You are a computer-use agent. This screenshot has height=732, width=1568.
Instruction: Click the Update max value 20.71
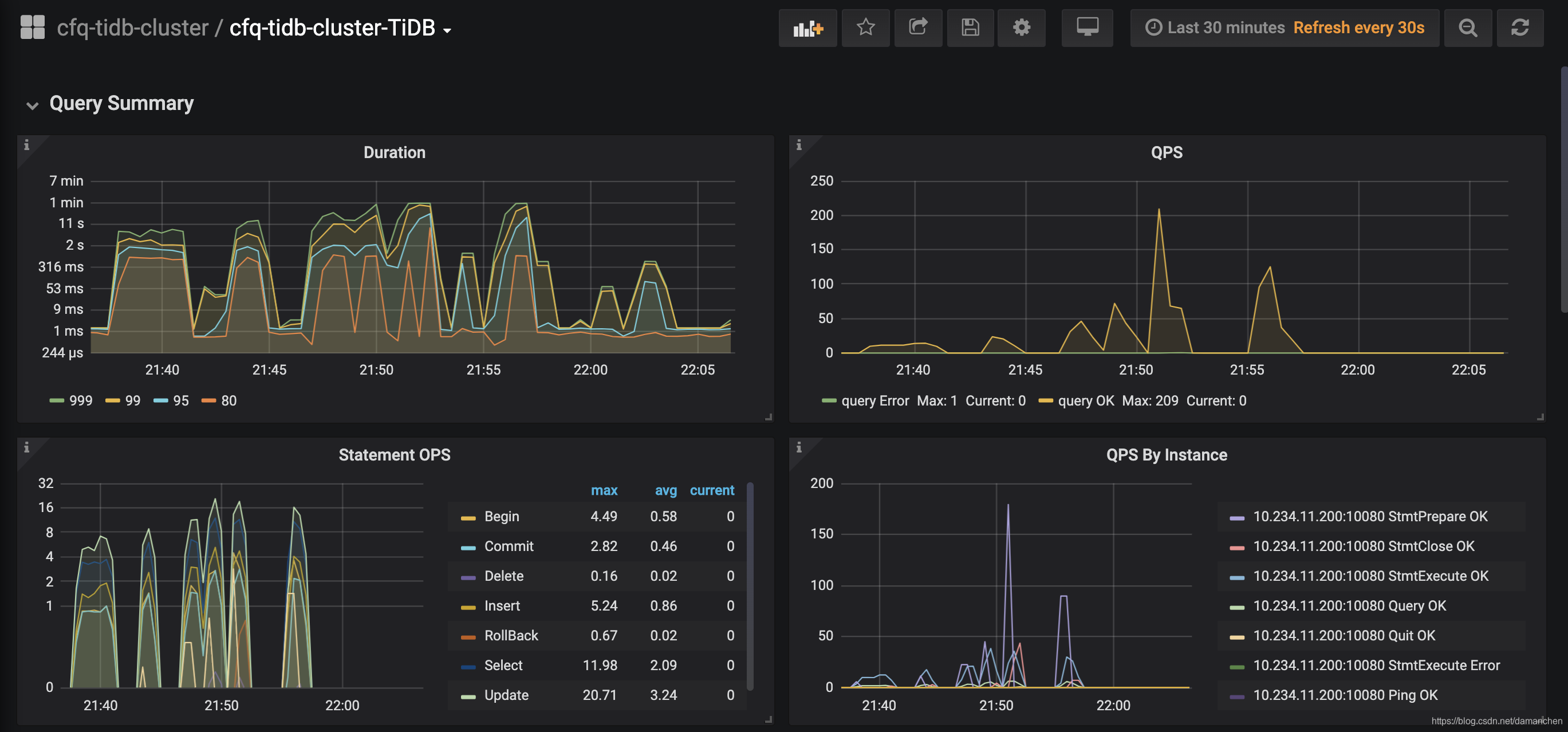click(x=600, y=695)
